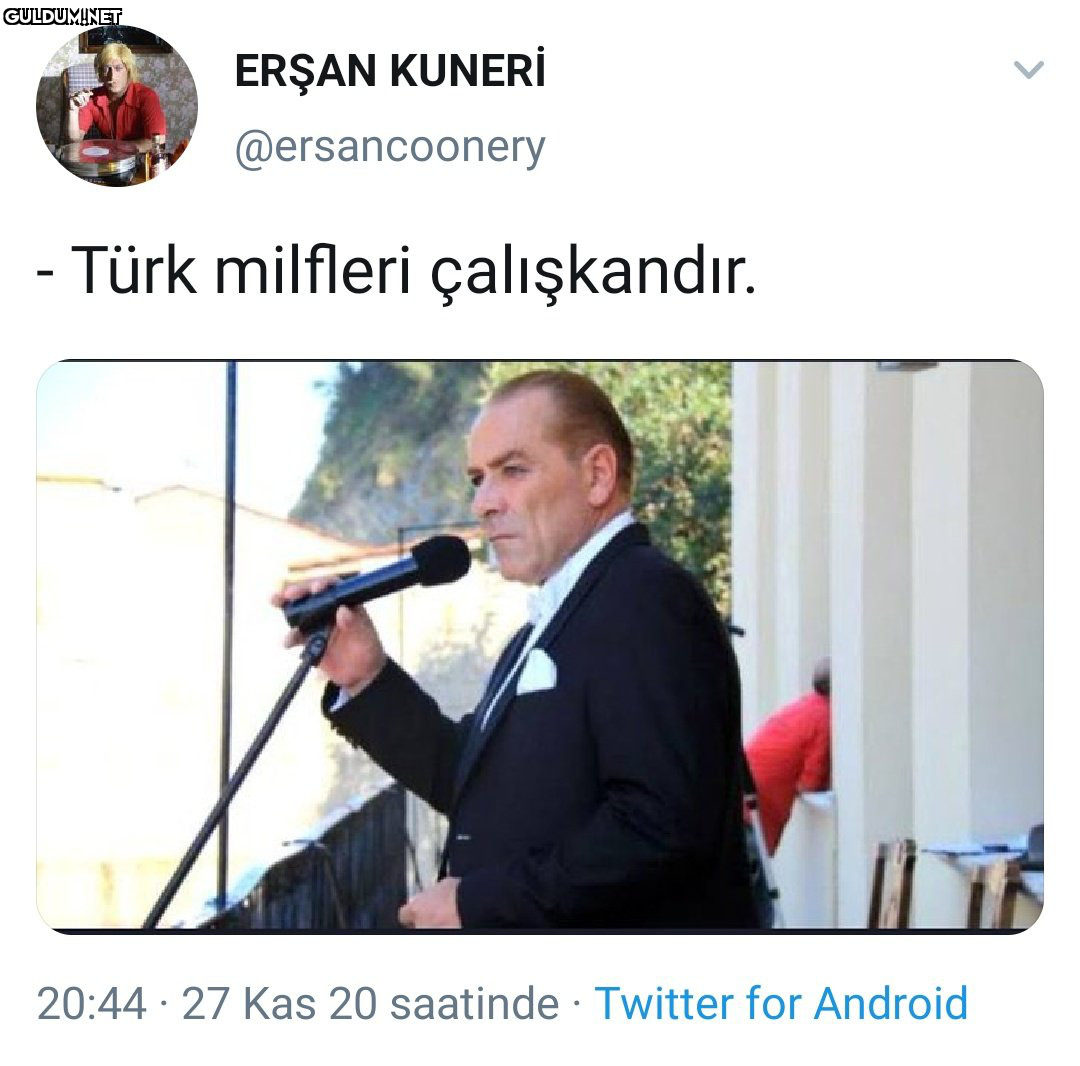1080x1066 pixels.
Task: Open the ERŞAN KUNERİ display name
Action: point(390,70)
